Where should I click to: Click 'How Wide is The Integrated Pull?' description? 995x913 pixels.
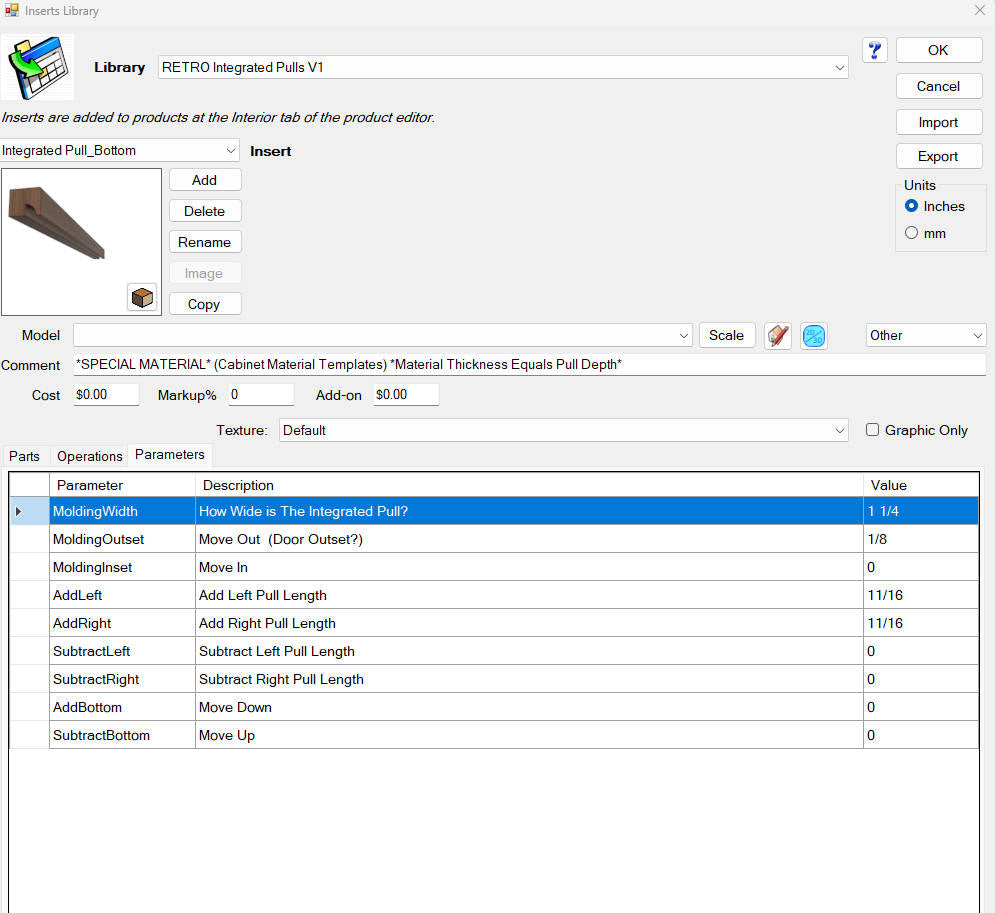(529, 511)
